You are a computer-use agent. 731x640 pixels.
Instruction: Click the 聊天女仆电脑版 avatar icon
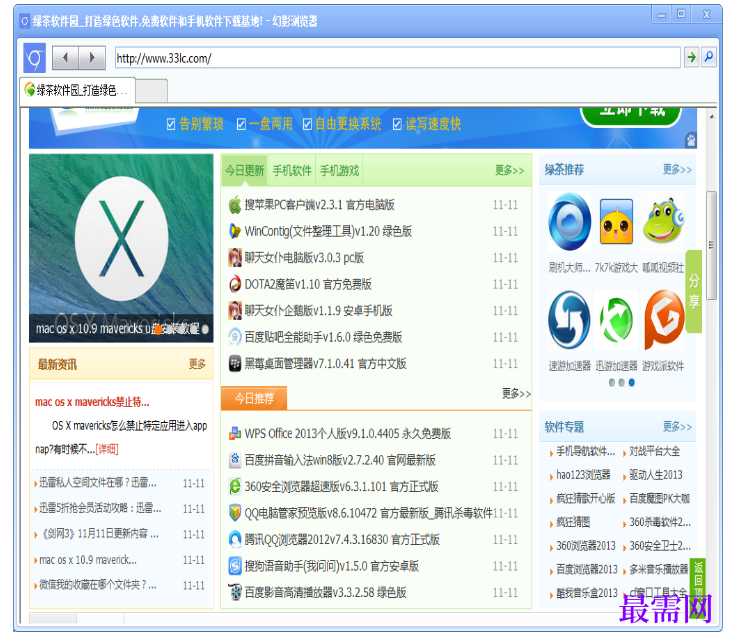(x=235, y=258)
